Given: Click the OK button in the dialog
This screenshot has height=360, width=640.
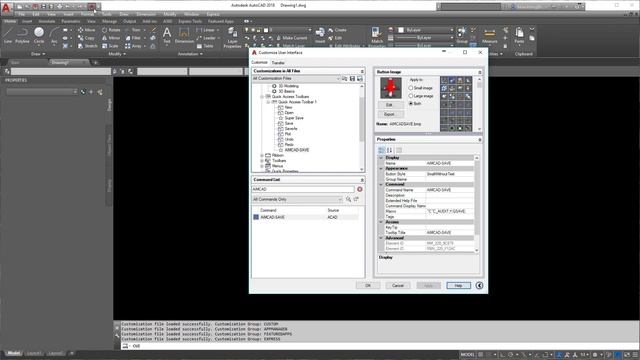Looking at the screenshot, I should [368, 285].
